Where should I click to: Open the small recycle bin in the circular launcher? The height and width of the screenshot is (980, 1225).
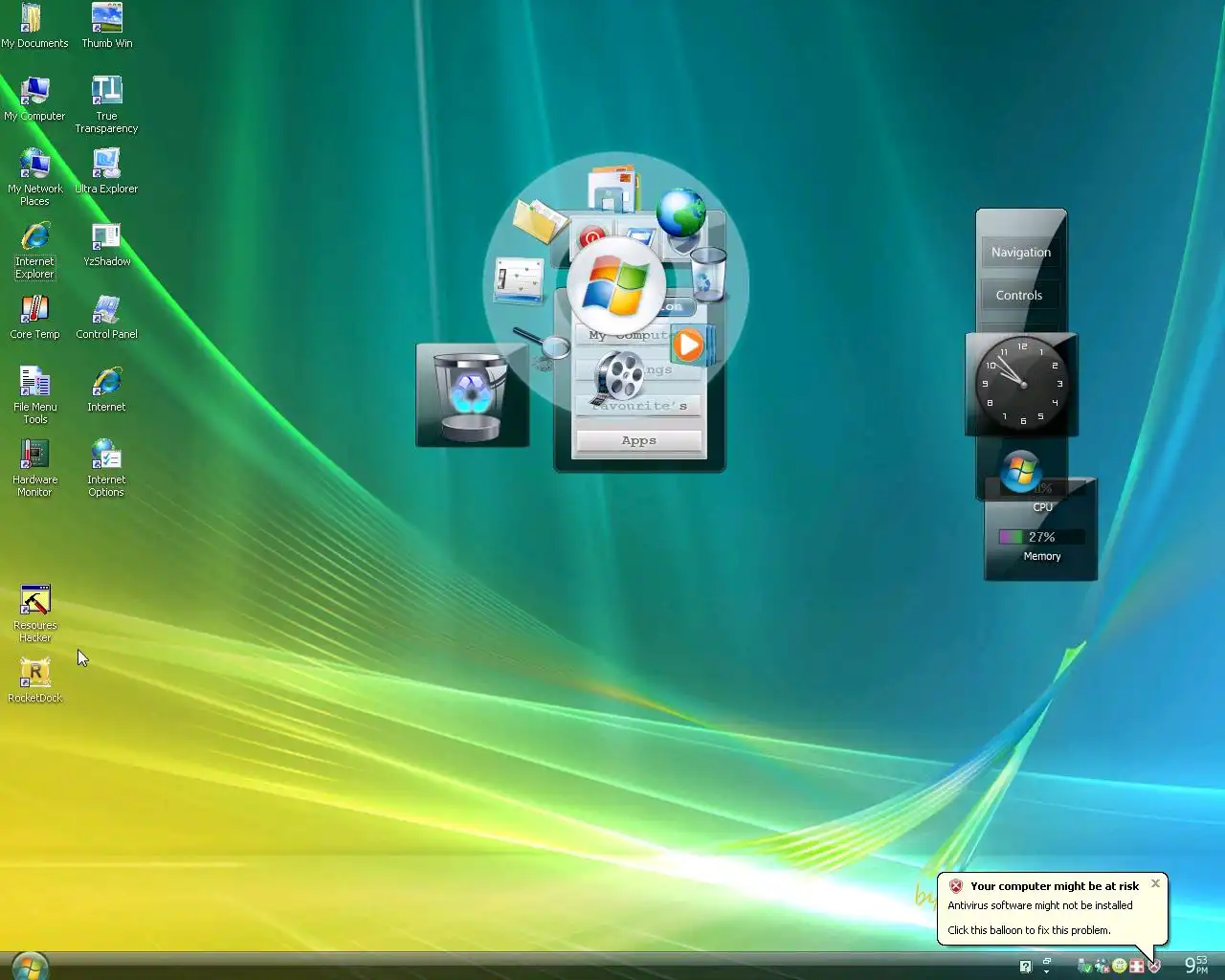click(708, 274)
